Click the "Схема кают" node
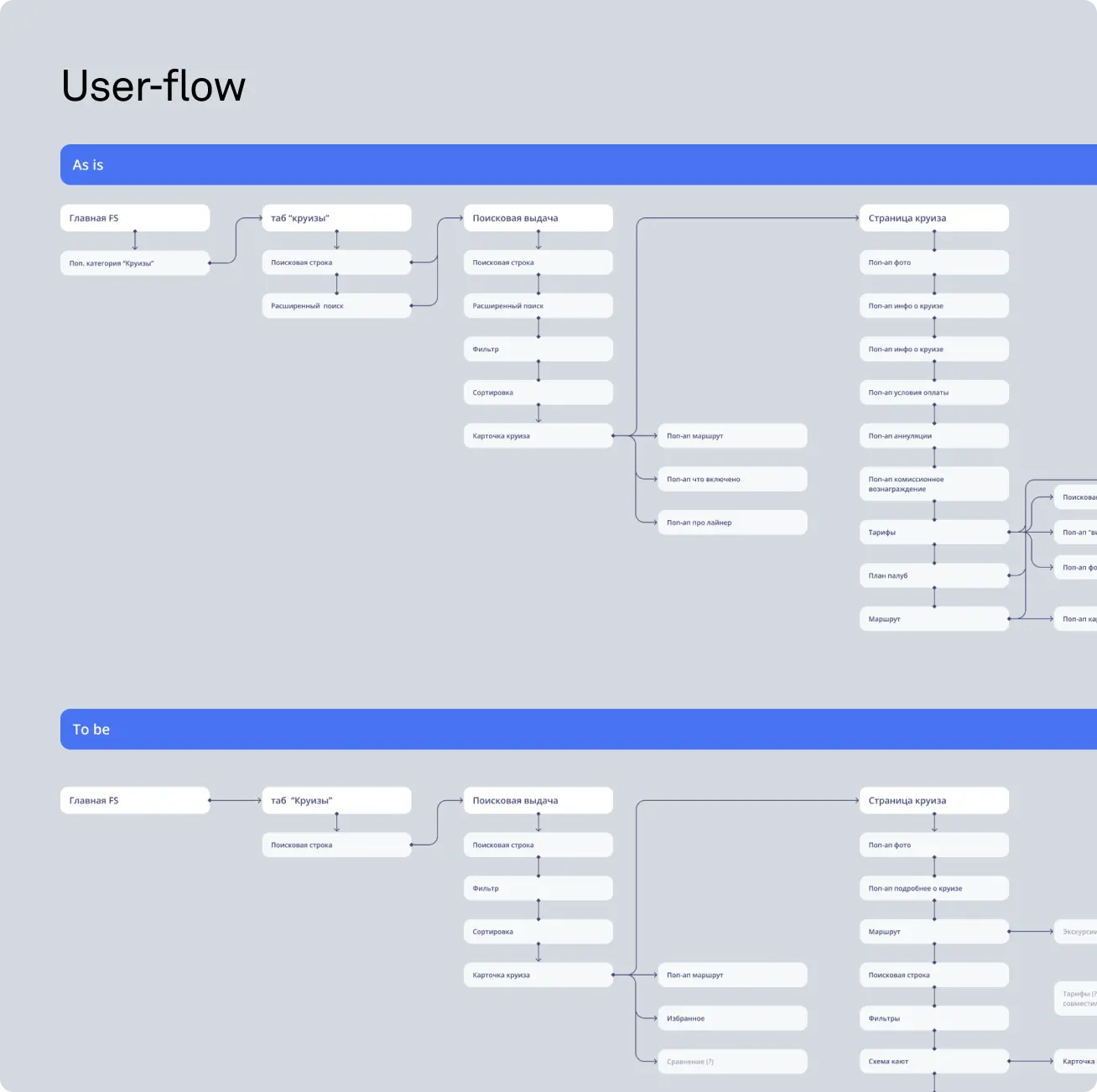The width and height of the screenshot is (1097, 1092). tap(933, 1062)
